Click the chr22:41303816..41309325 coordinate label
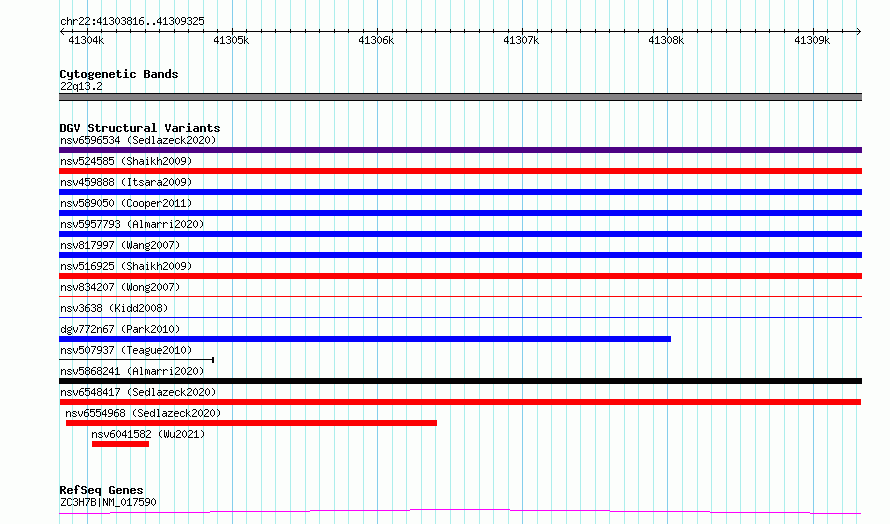This screenshot has height=524, width=890. tap(132, 22)
